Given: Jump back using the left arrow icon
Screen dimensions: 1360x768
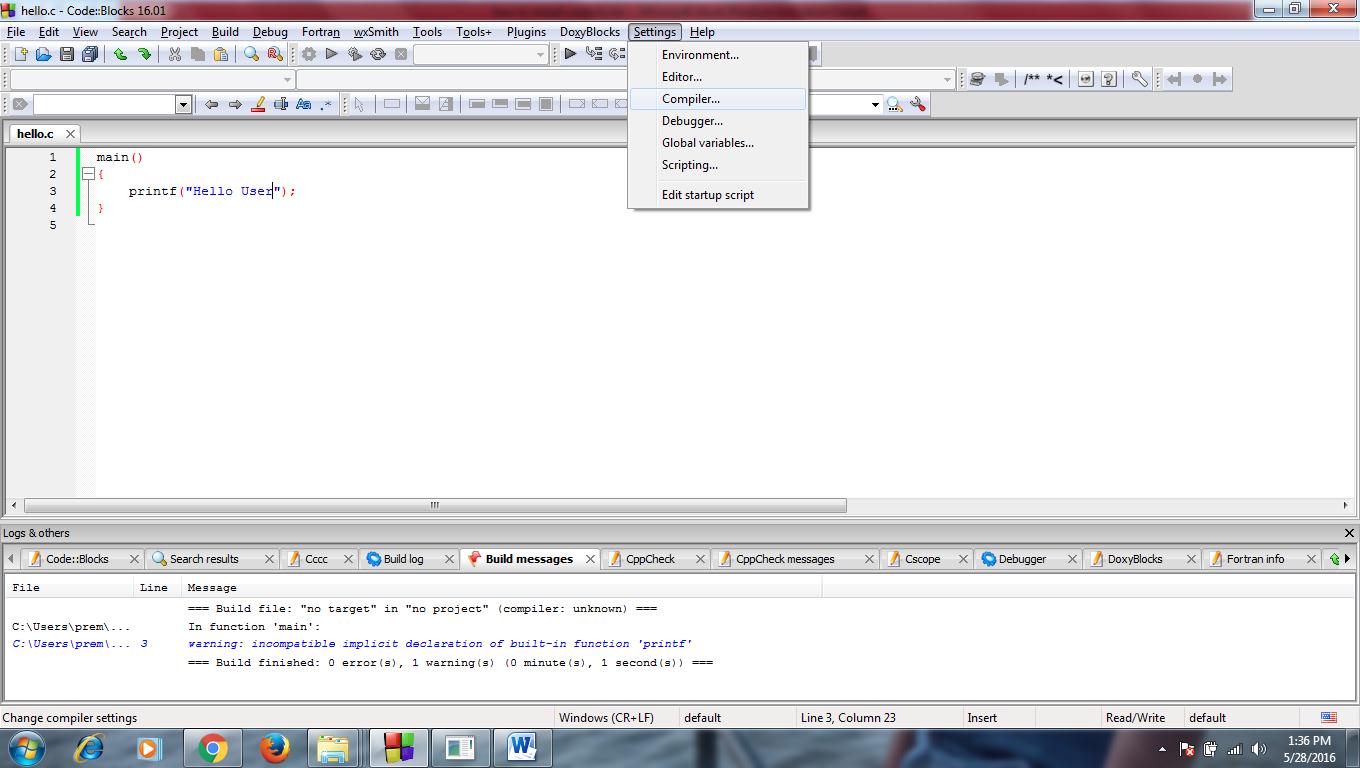Looking at the screenshot, I should (211, 104).
